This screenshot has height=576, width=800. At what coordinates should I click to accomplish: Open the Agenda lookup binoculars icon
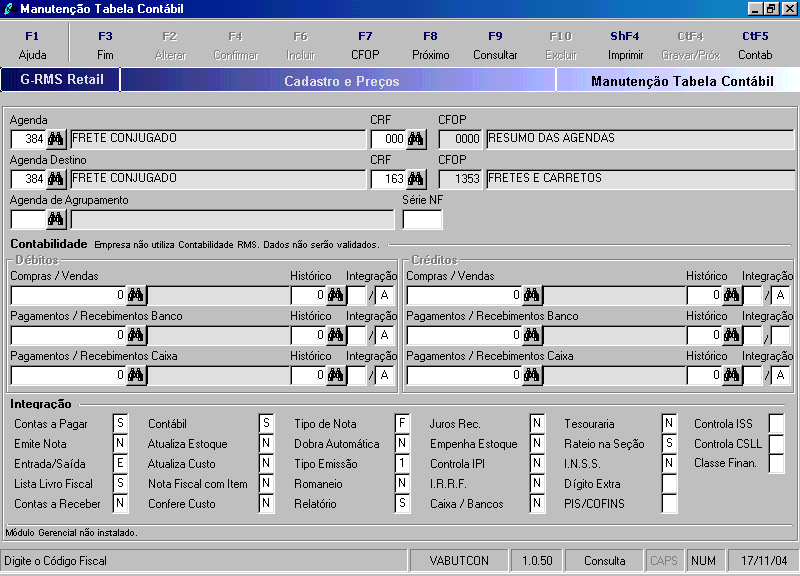coord(56,139)
